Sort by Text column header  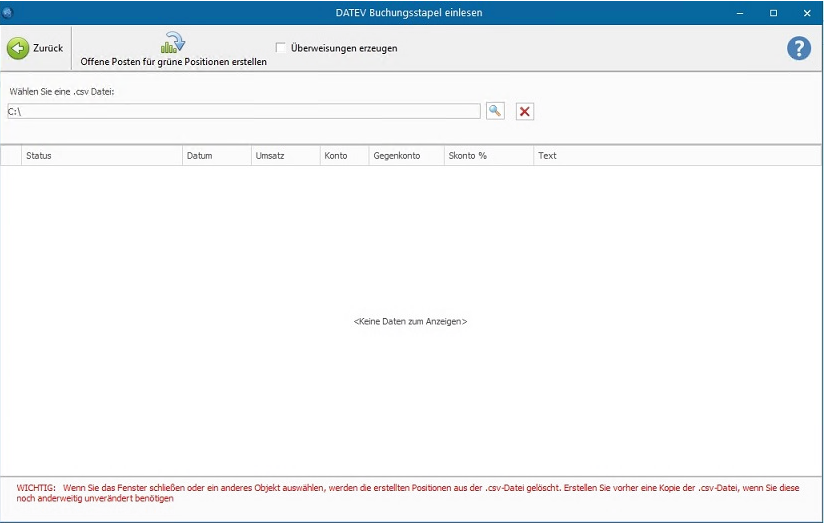pyautogui.click(x=677, y=155)
